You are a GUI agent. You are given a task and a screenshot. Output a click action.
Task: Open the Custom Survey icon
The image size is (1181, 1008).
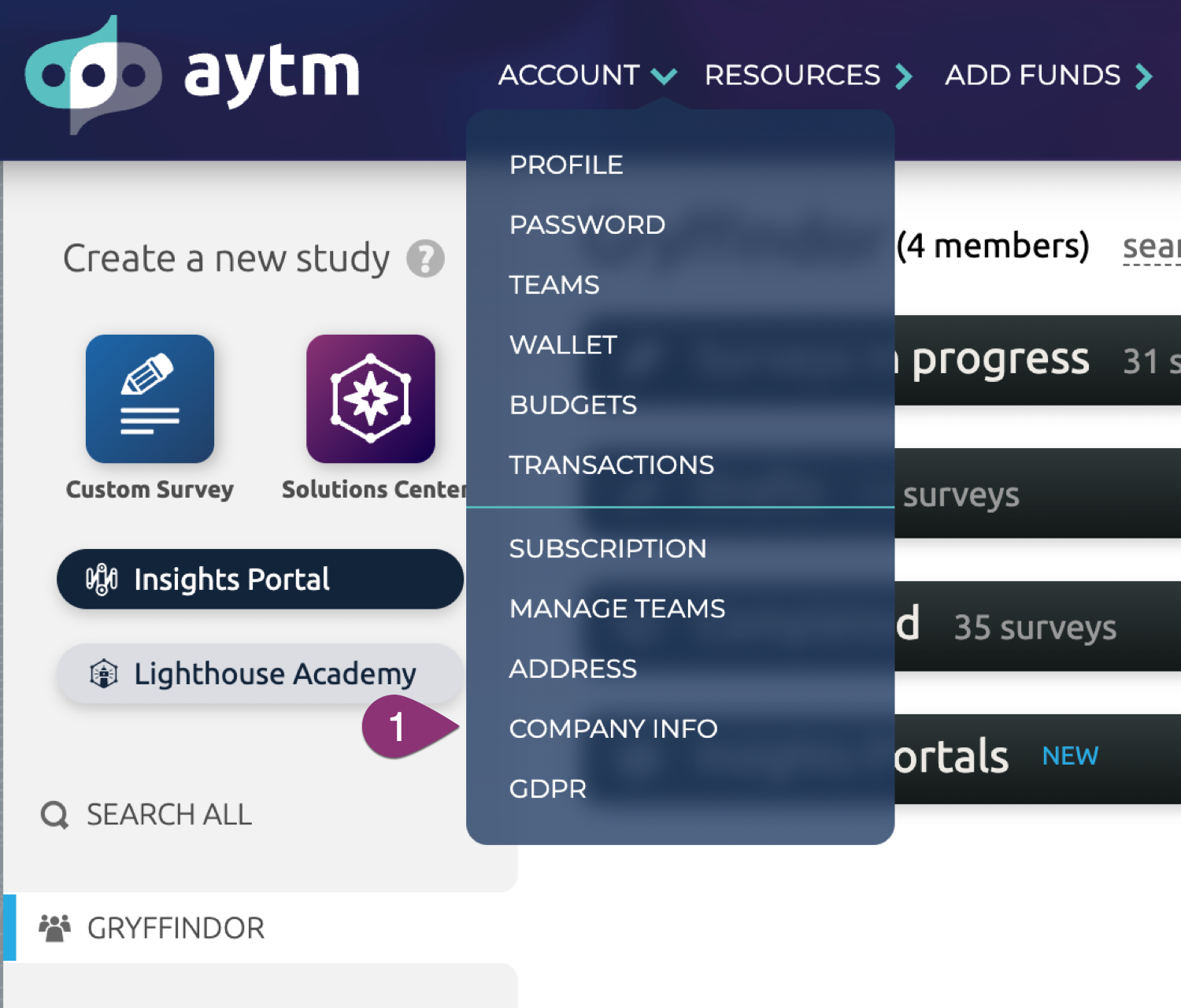pyautogui.click(x=150, y=398)
